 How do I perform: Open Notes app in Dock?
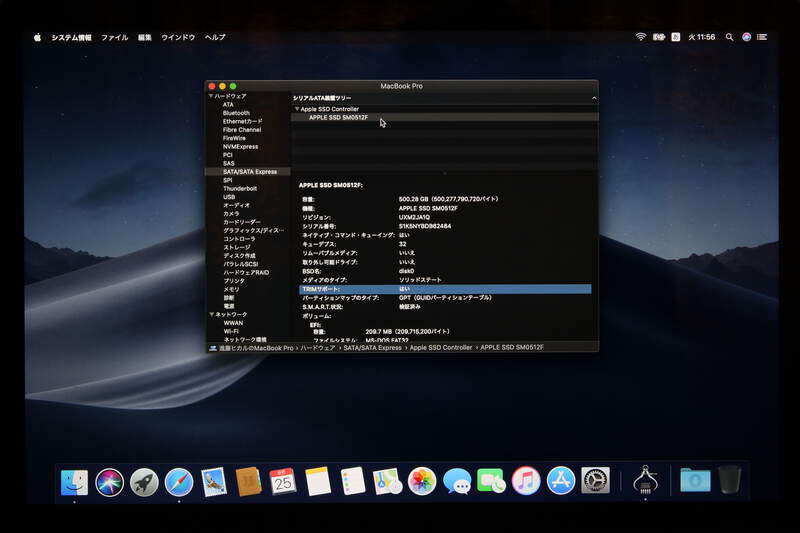[318, 481]
